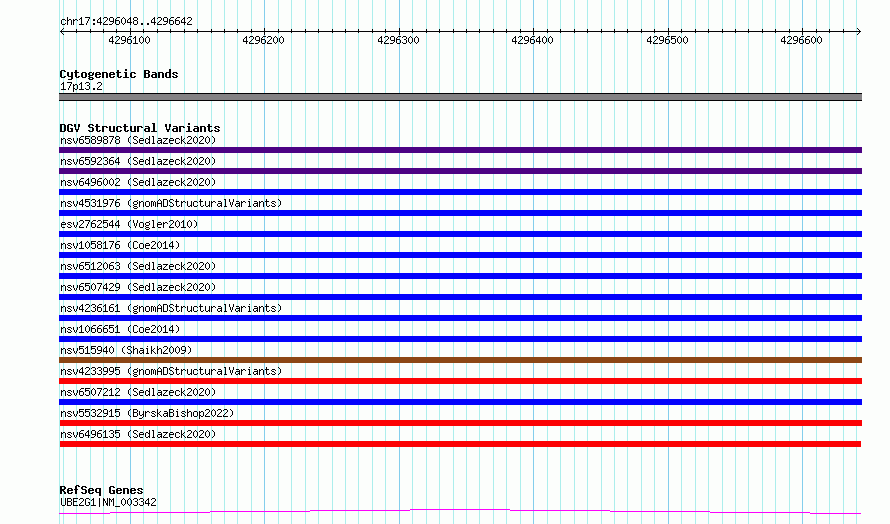Open the nsv515940 (Shaikh2009) variant label
890x524 pixels.
coord(126,350)
